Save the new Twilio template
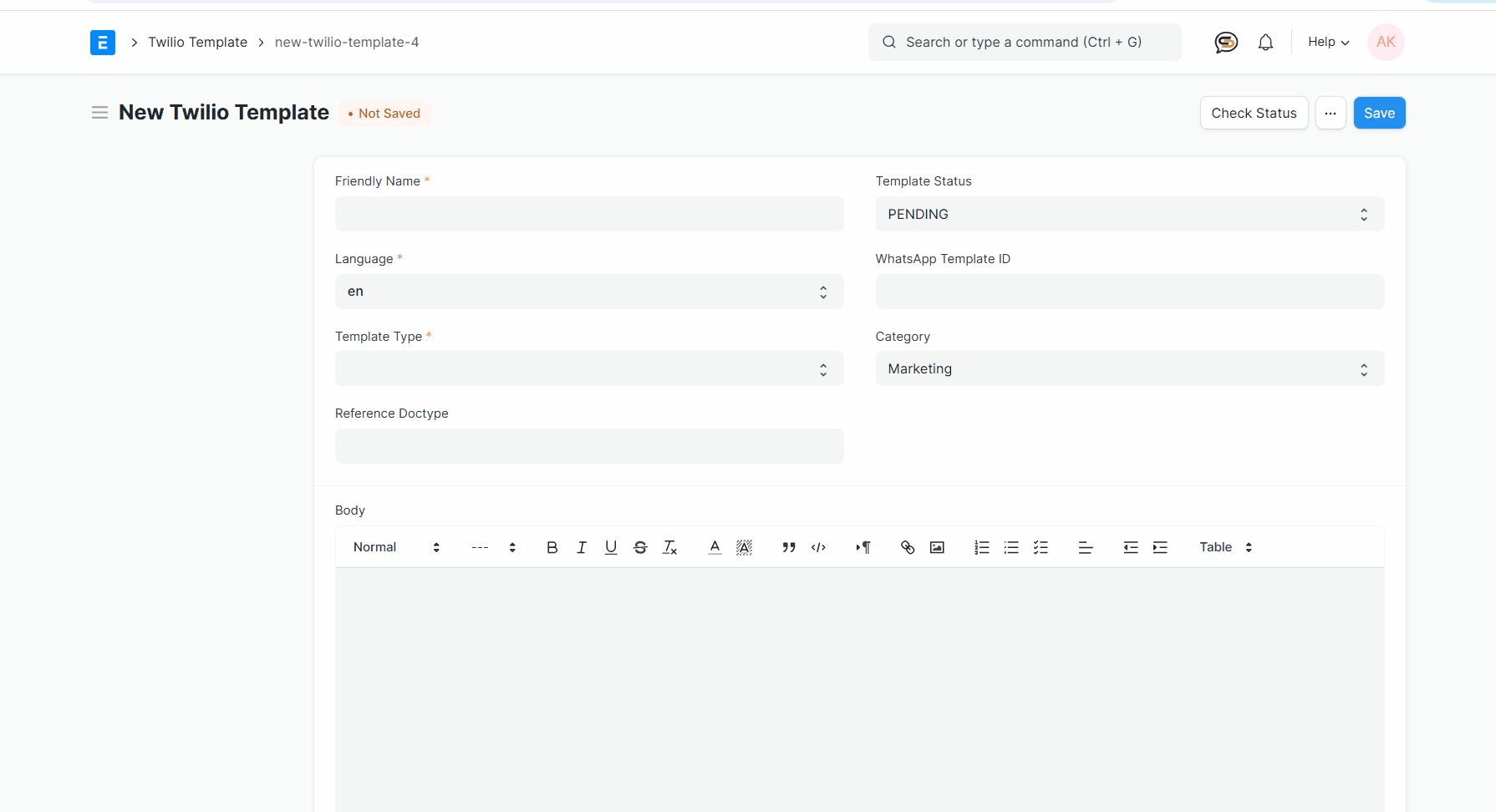 tap(1379, 113)
